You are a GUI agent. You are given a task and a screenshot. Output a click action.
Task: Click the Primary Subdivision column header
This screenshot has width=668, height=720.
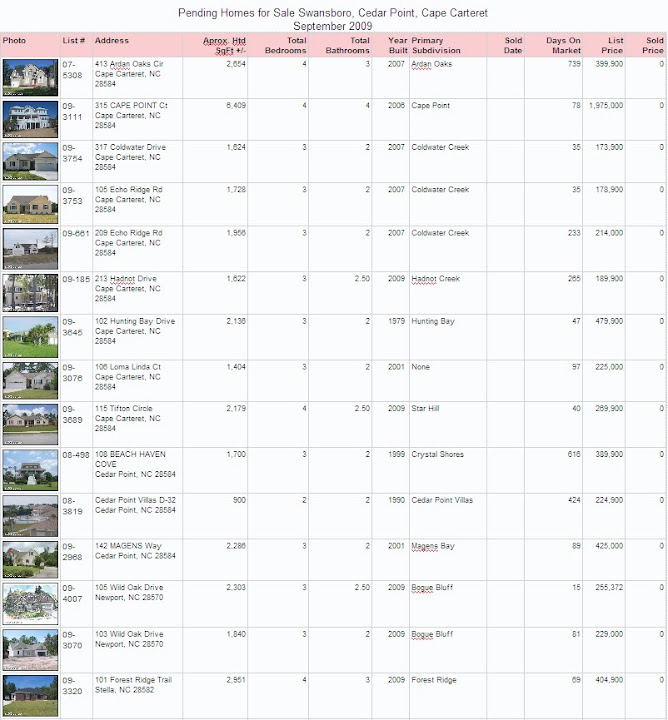tap(436, 45)
